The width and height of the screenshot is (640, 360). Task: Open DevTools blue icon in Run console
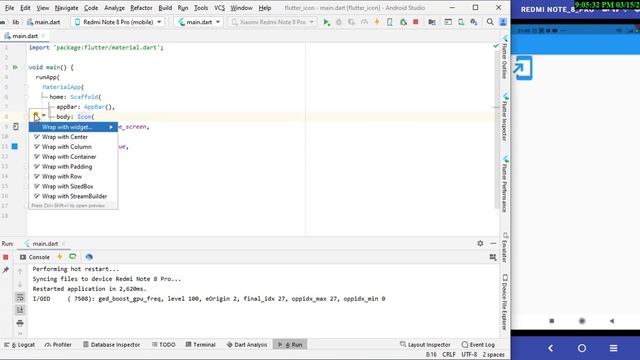click(89, 257)
